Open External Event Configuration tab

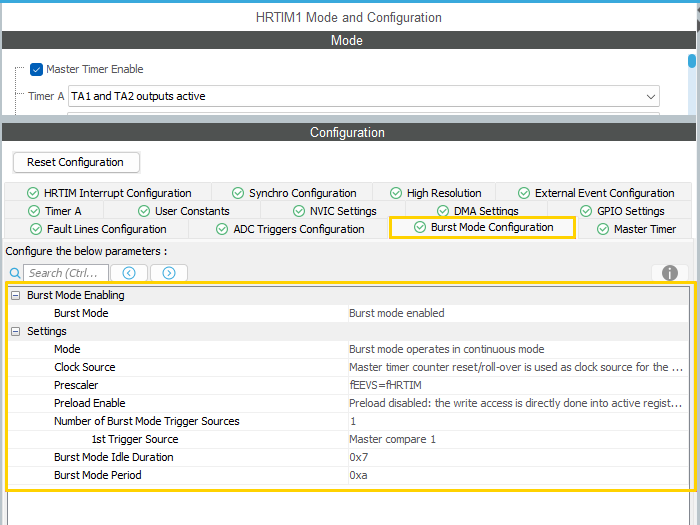[x=596, y=193]
